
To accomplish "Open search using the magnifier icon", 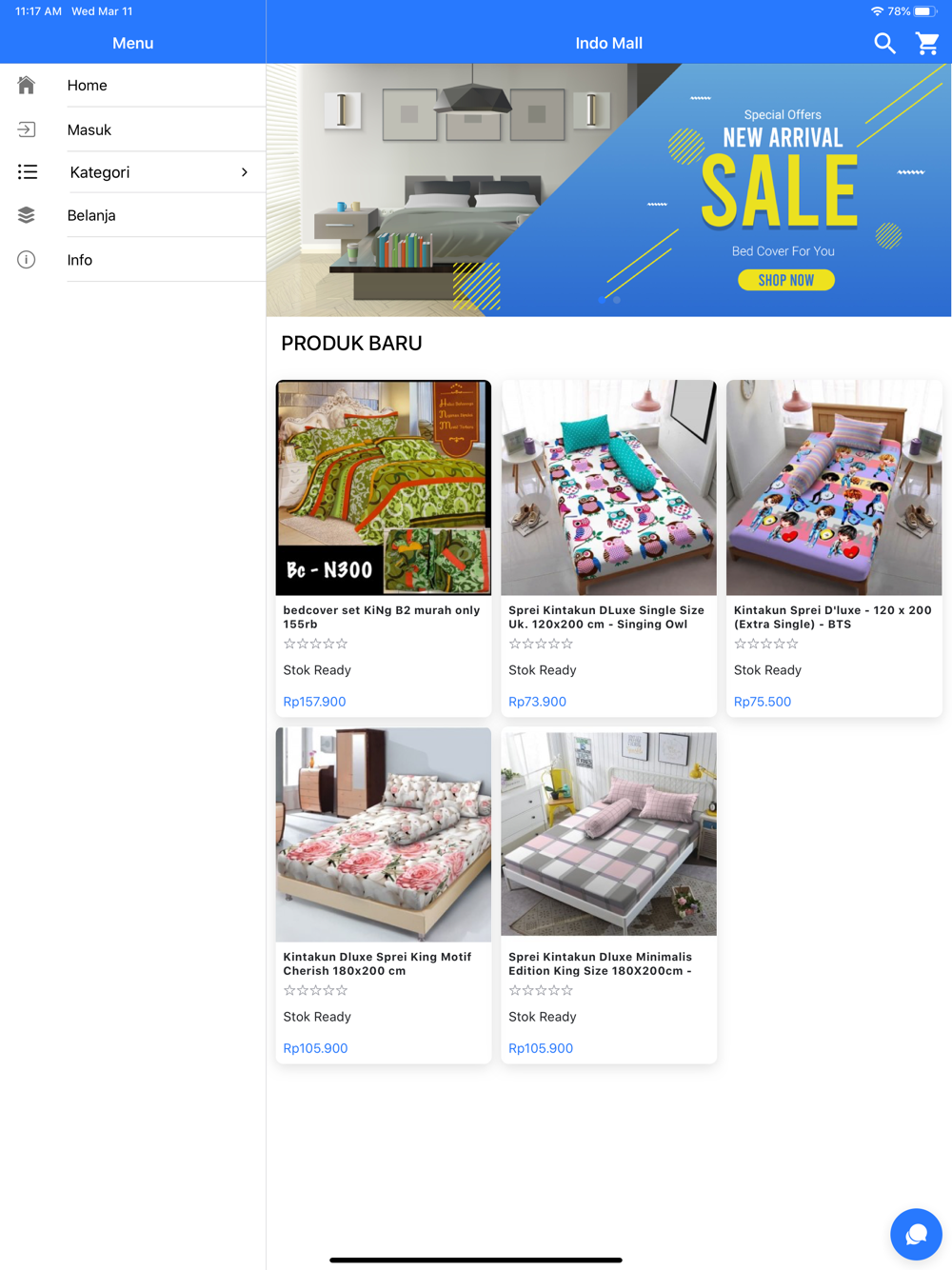I will [x=884, y=43].
